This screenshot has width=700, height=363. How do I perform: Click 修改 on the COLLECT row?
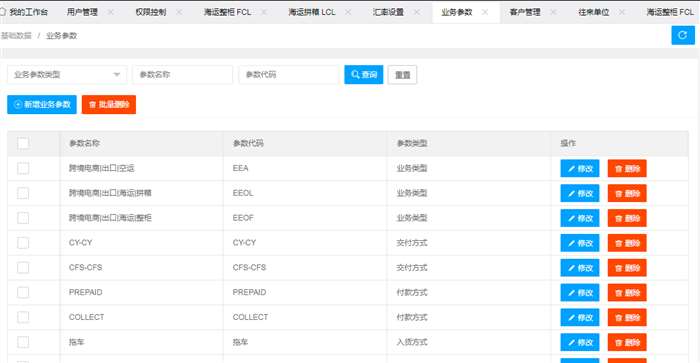(x=580, y=317)
